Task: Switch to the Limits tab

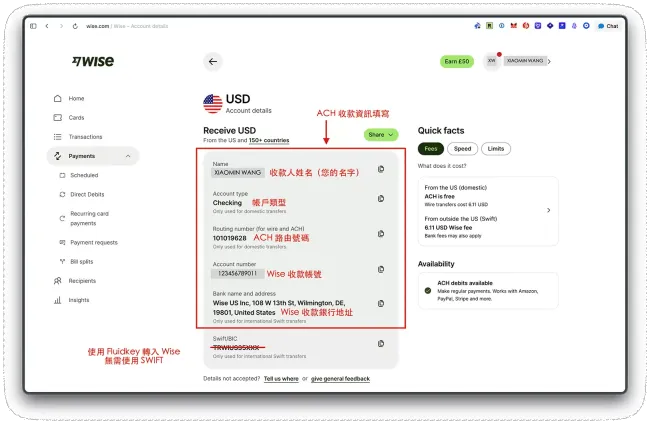Action: click(496, 149)
